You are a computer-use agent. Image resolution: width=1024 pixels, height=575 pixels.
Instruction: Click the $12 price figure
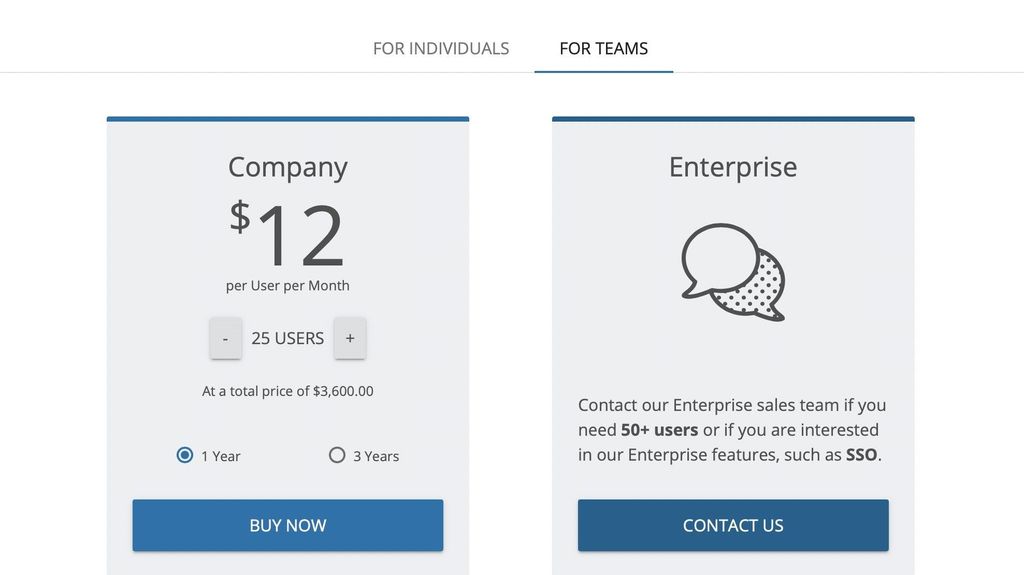pyautogui.click(x=288, y=234)
